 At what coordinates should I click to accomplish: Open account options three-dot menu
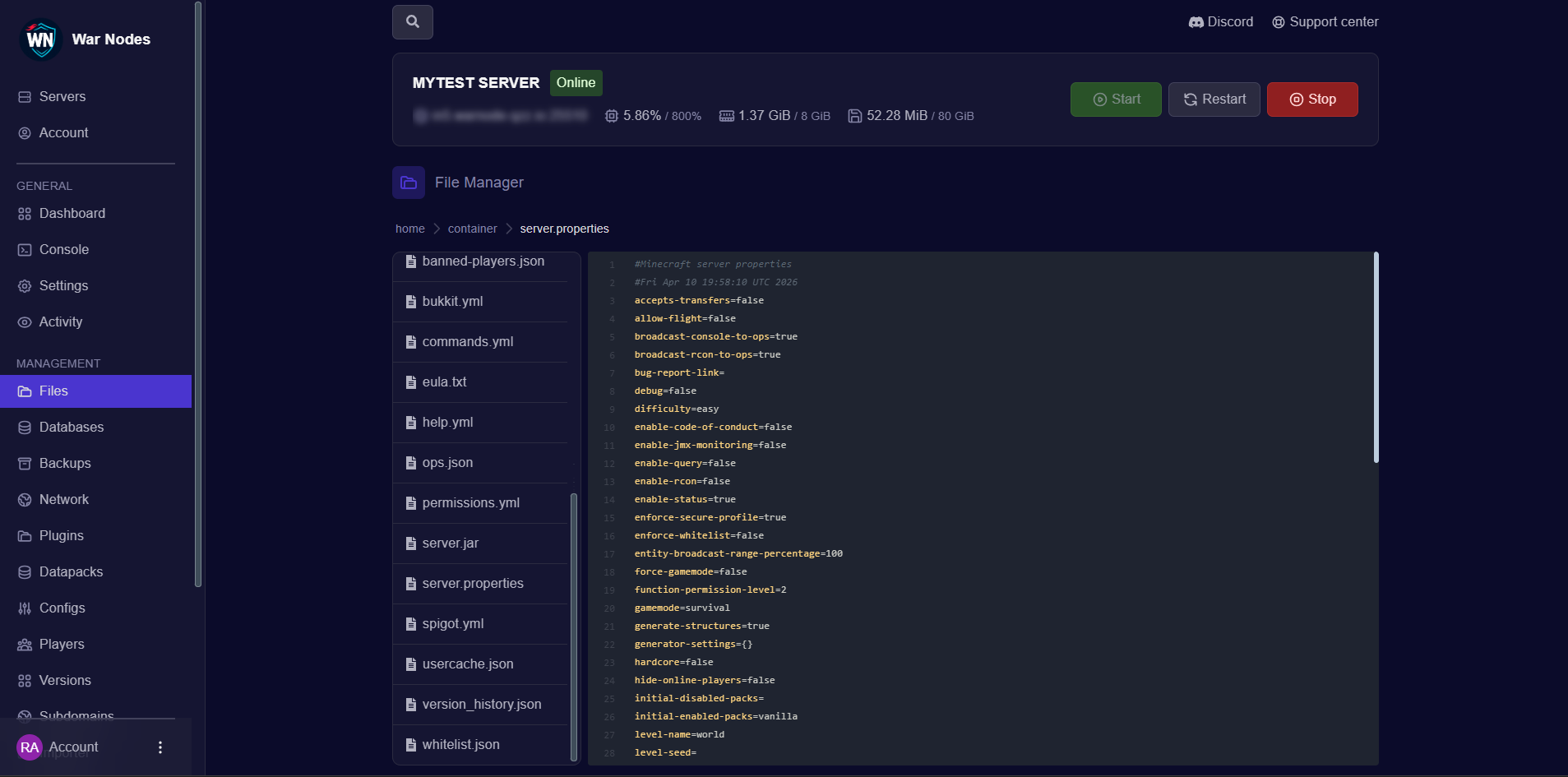coord(160,747)
